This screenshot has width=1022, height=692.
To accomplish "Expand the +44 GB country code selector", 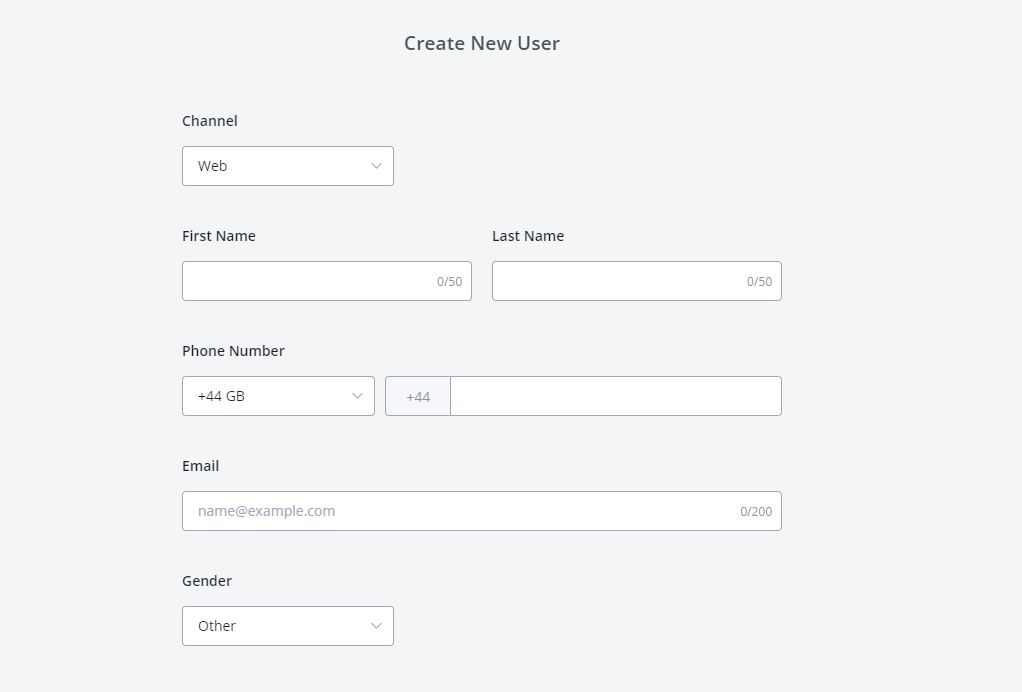I will click(277, 396).
